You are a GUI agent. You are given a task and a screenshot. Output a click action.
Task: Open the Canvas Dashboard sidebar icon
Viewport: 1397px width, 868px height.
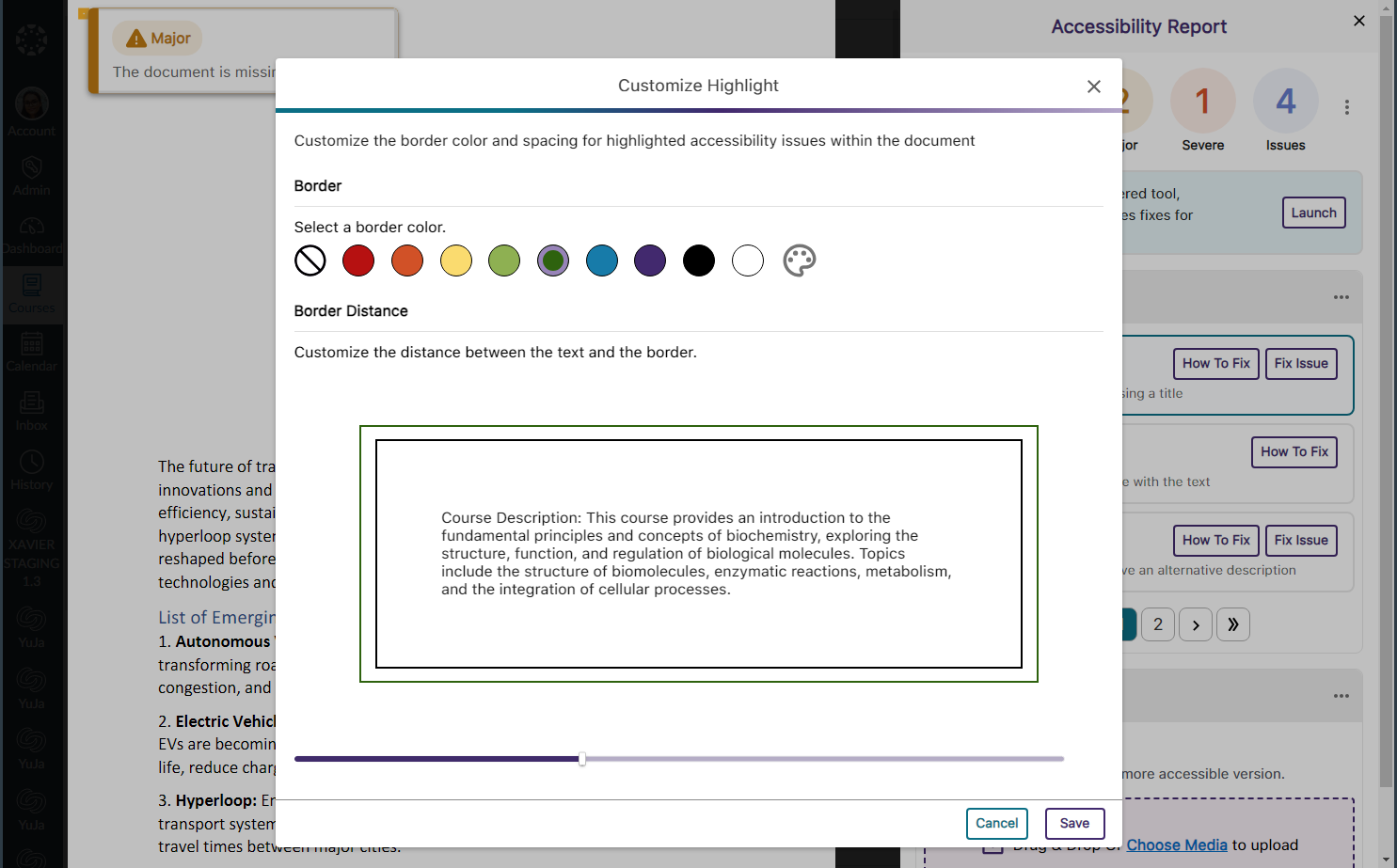[32, 235]
